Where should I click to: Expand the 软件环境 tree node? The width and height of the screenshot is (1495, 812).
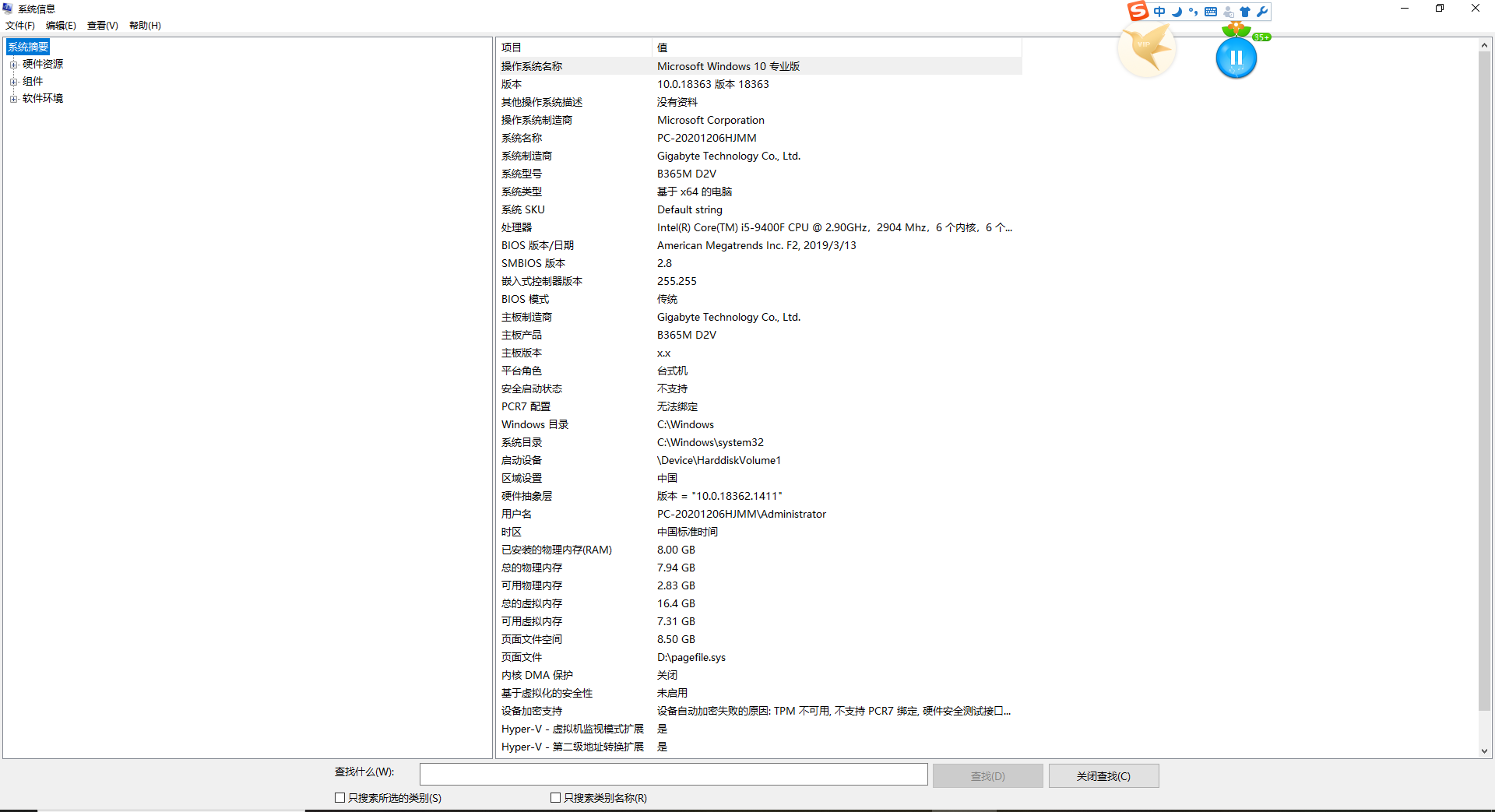pyautogui.click(x=13, y=99)
